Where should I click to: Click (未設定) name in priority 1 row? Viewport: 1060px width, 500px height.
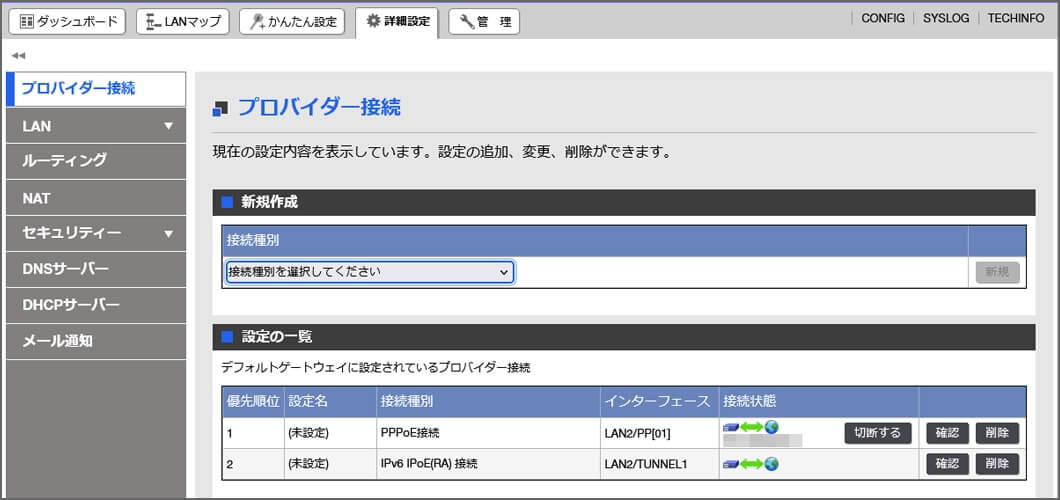308,433
